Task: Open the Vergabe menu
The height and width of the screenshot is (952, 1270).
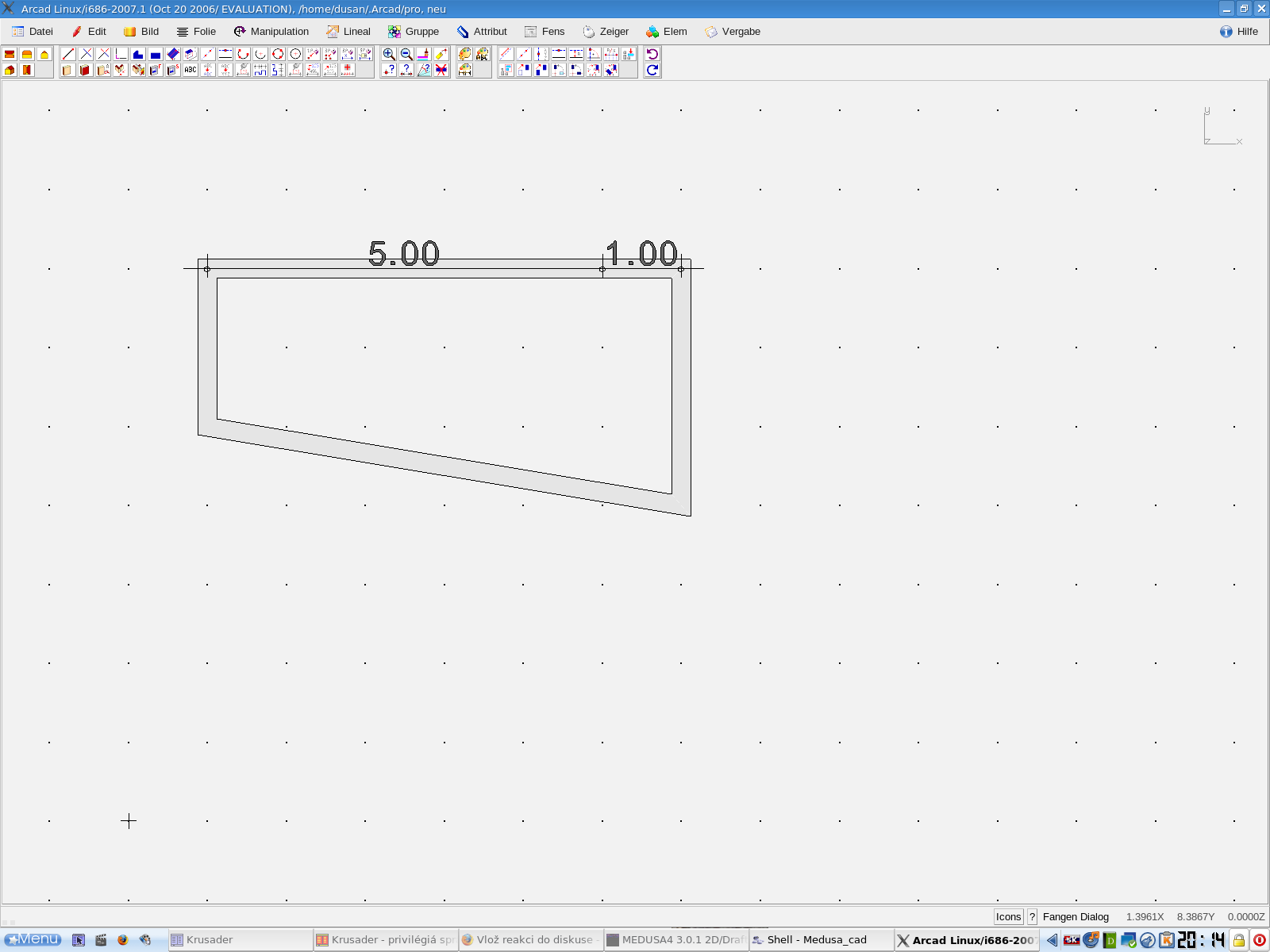Action: click(x=733, y=32)
